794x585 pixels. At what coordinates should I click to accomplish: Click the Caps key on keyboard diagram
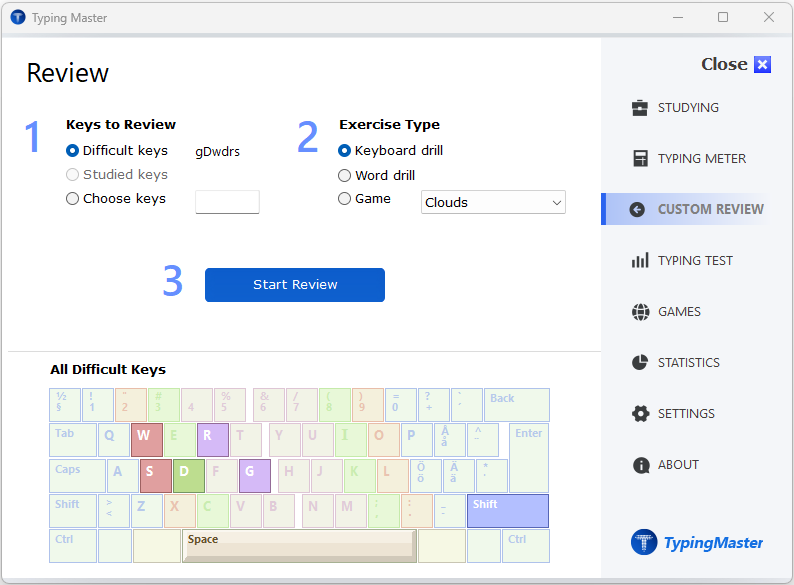click(x=77, y=476)
